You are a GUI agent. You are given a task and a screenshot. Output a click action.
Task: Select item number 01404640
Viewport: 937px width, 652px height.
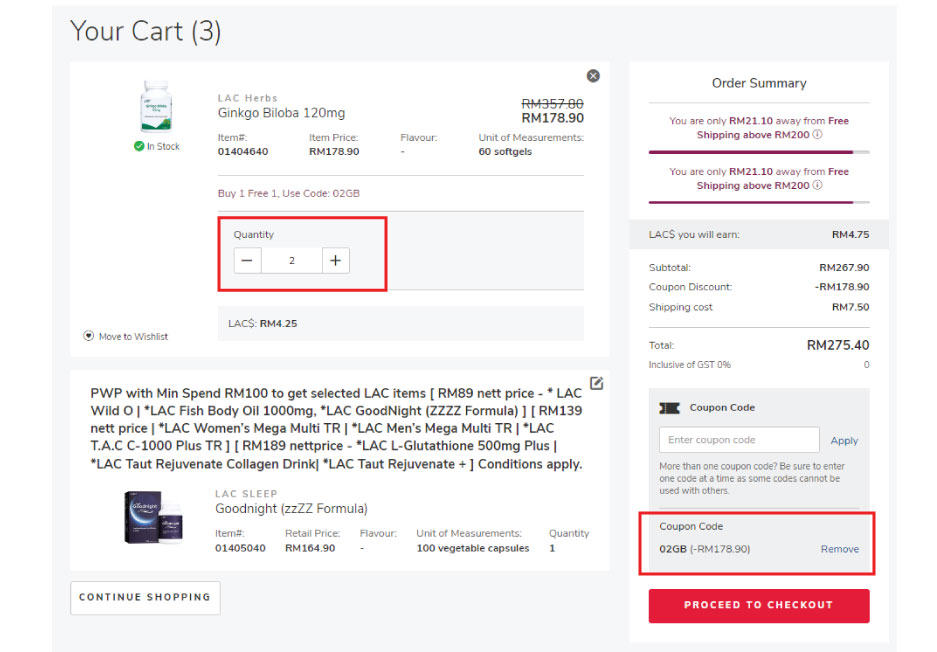pyautogui.click(x=243, y=152)
